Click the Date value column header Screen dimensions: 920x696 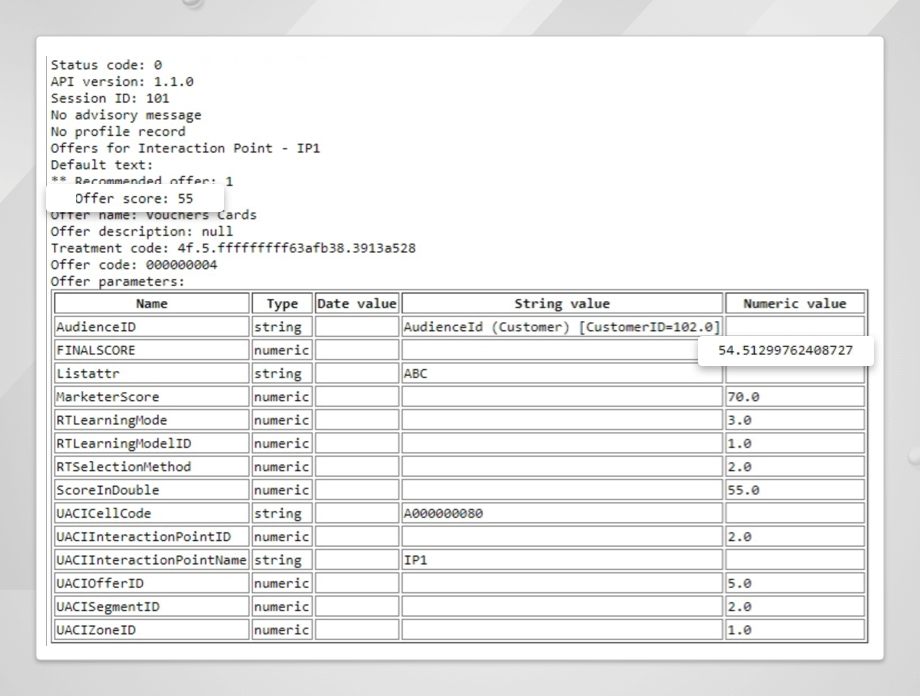click(357, 303)
